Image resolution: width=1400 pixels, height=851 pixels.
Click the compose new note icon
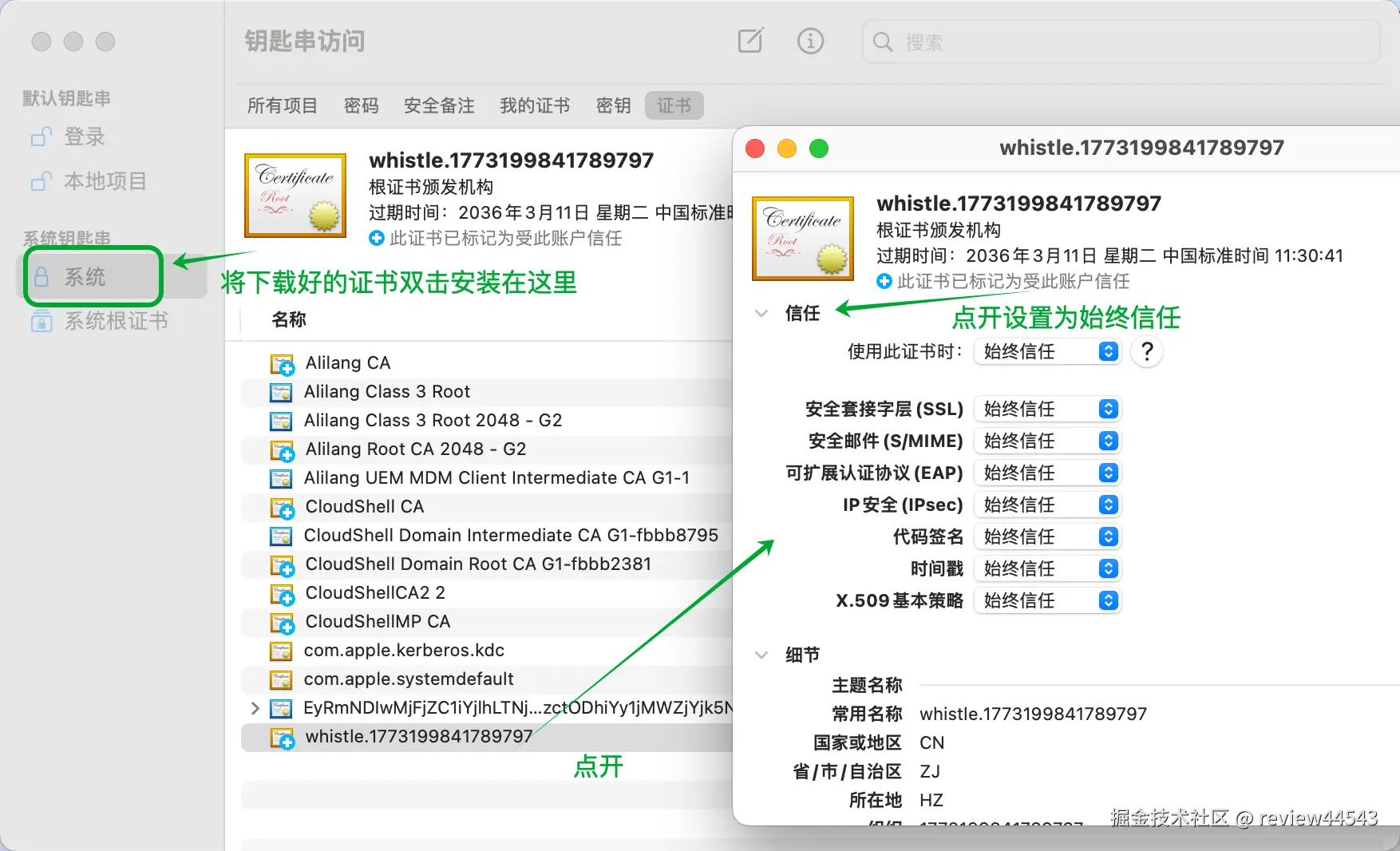pos(750,41)
